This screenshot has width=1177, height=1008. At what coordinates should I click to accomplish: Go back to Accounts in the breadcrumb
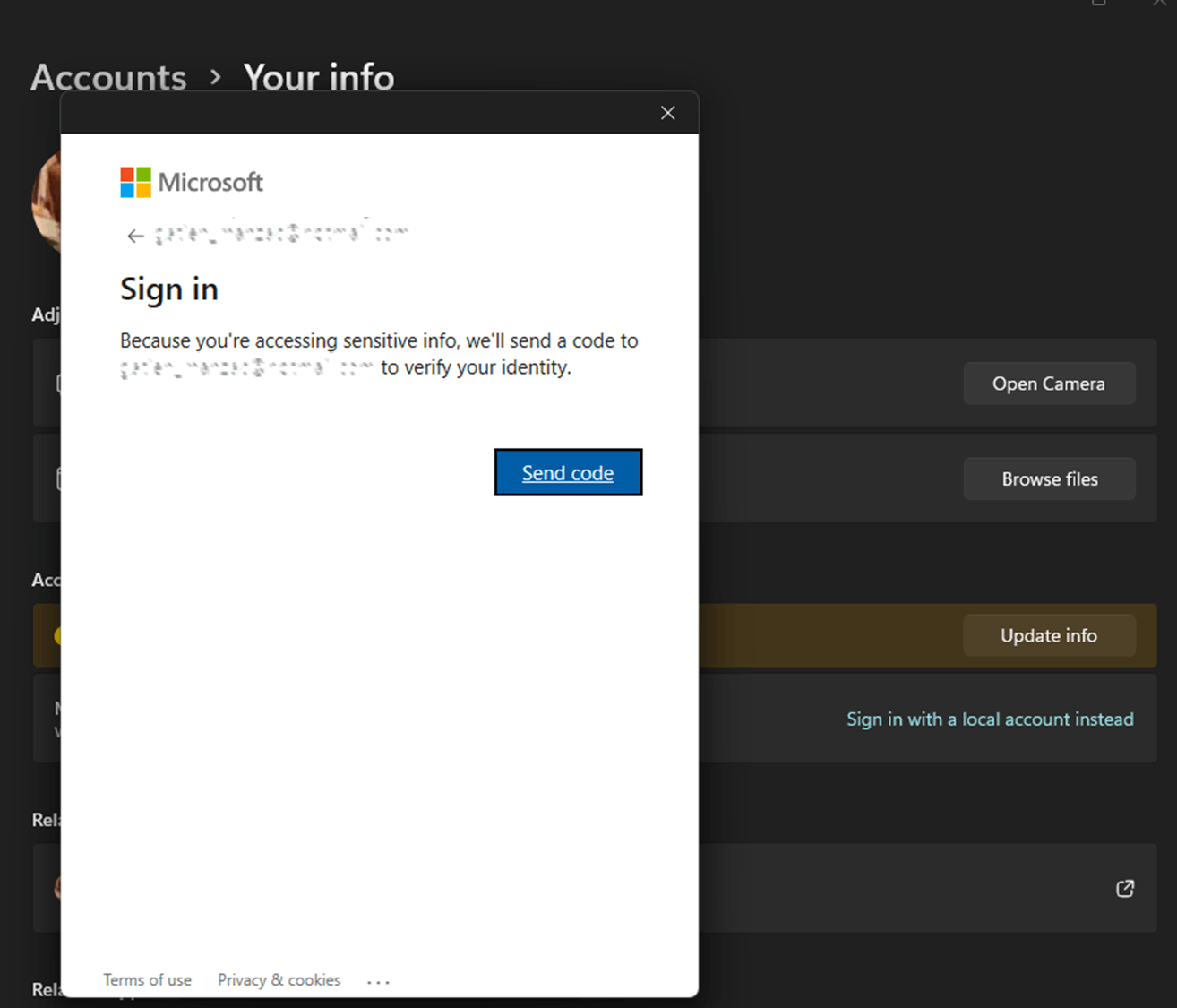click(108, 78)
